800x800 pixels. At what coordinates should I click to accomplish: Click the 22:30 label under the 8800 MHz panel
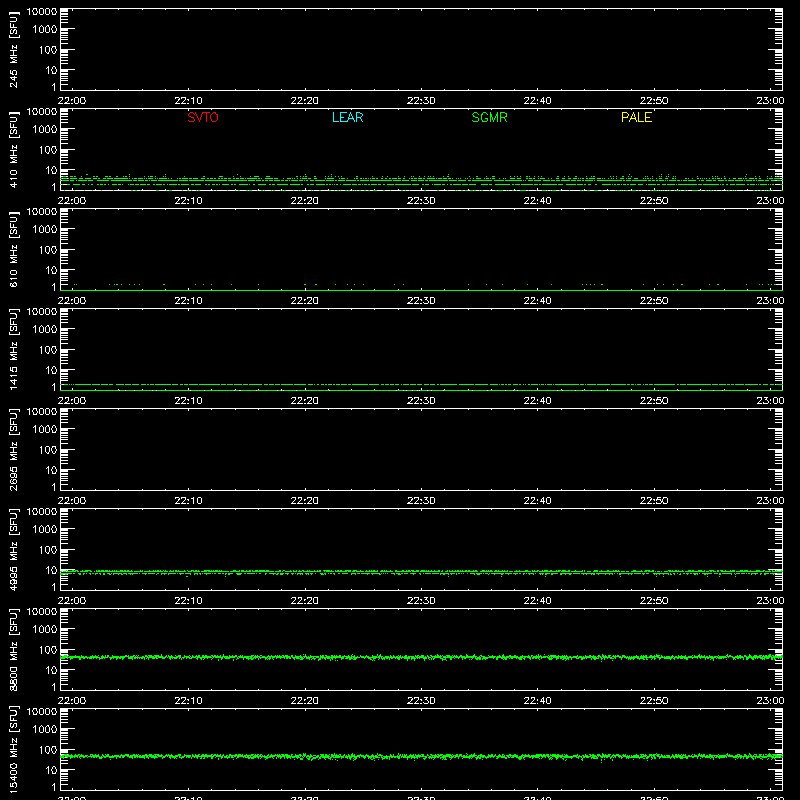[421, 701]
